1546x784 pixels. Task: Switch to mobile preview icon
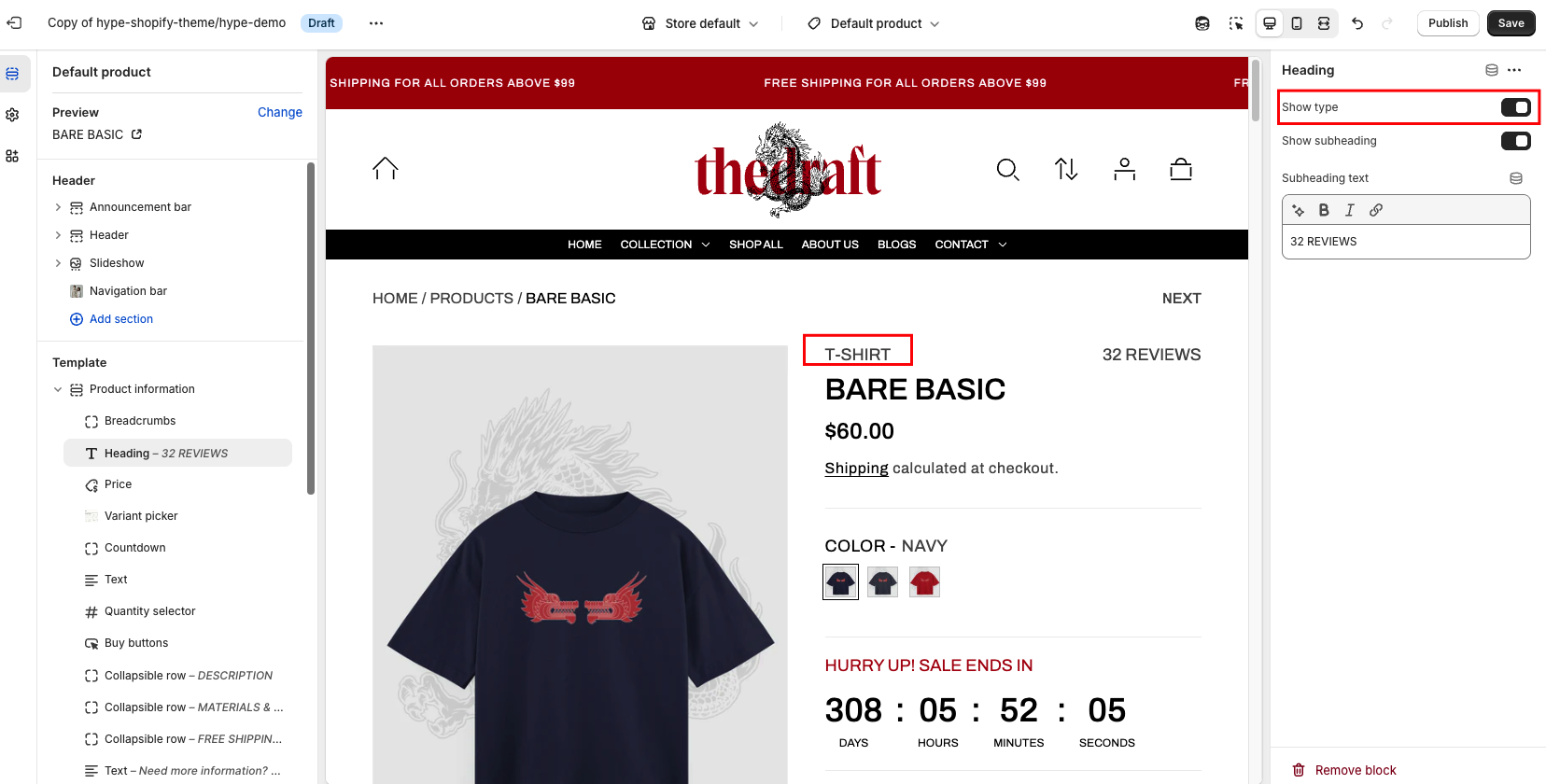coord(1297,23)
